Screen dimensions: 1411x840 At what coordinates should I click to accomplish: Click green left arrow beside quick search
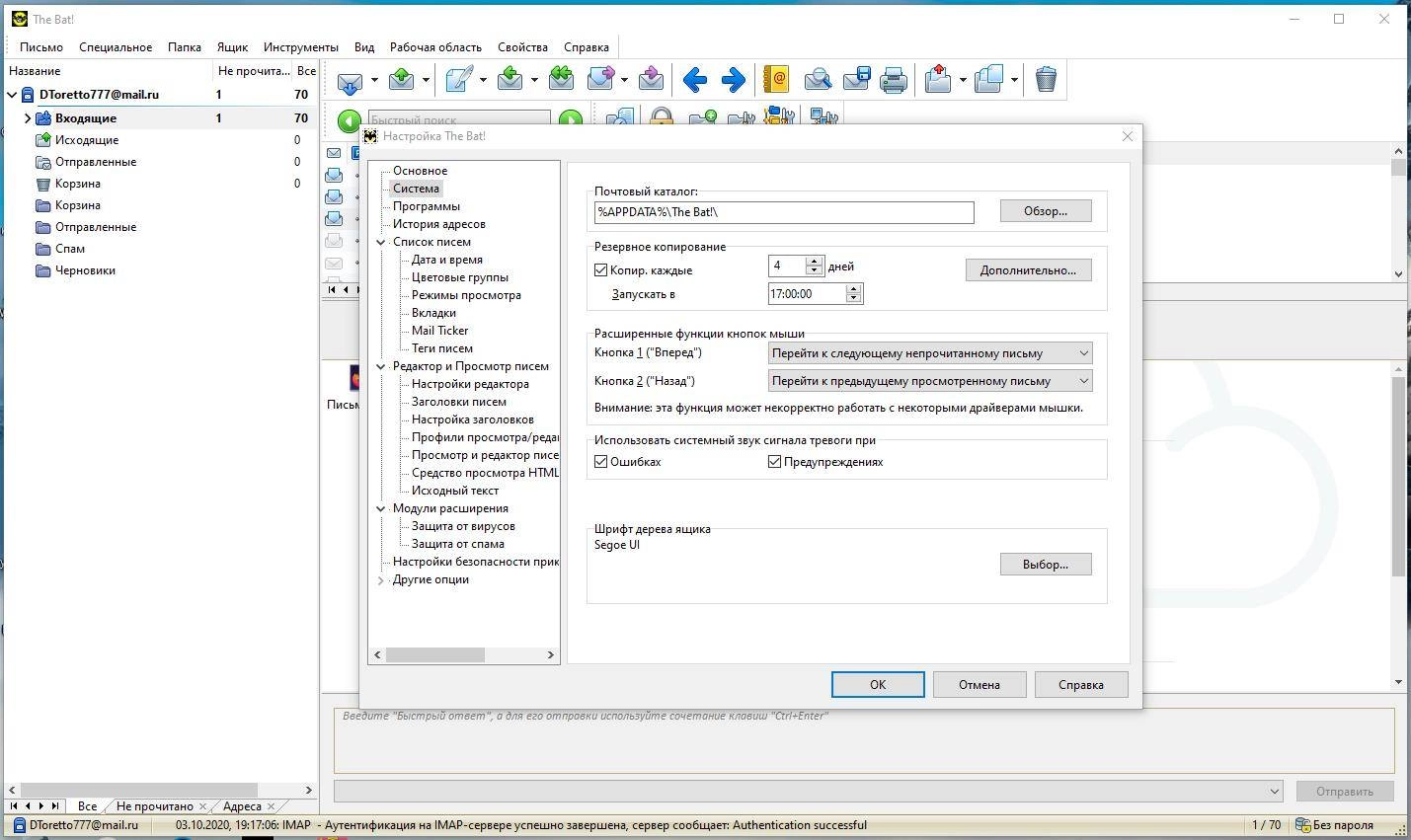(349, 120)
